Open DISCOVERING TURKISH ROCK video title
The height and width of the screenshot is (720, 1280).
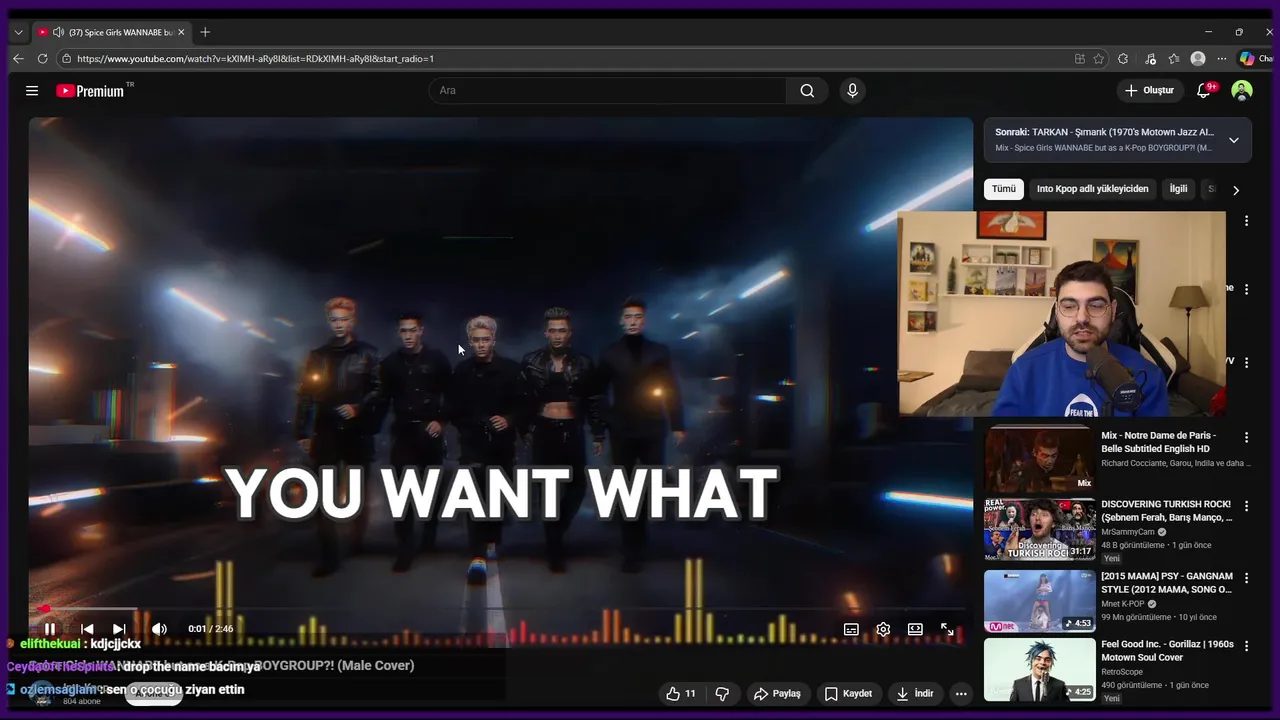coord(1167,511)
